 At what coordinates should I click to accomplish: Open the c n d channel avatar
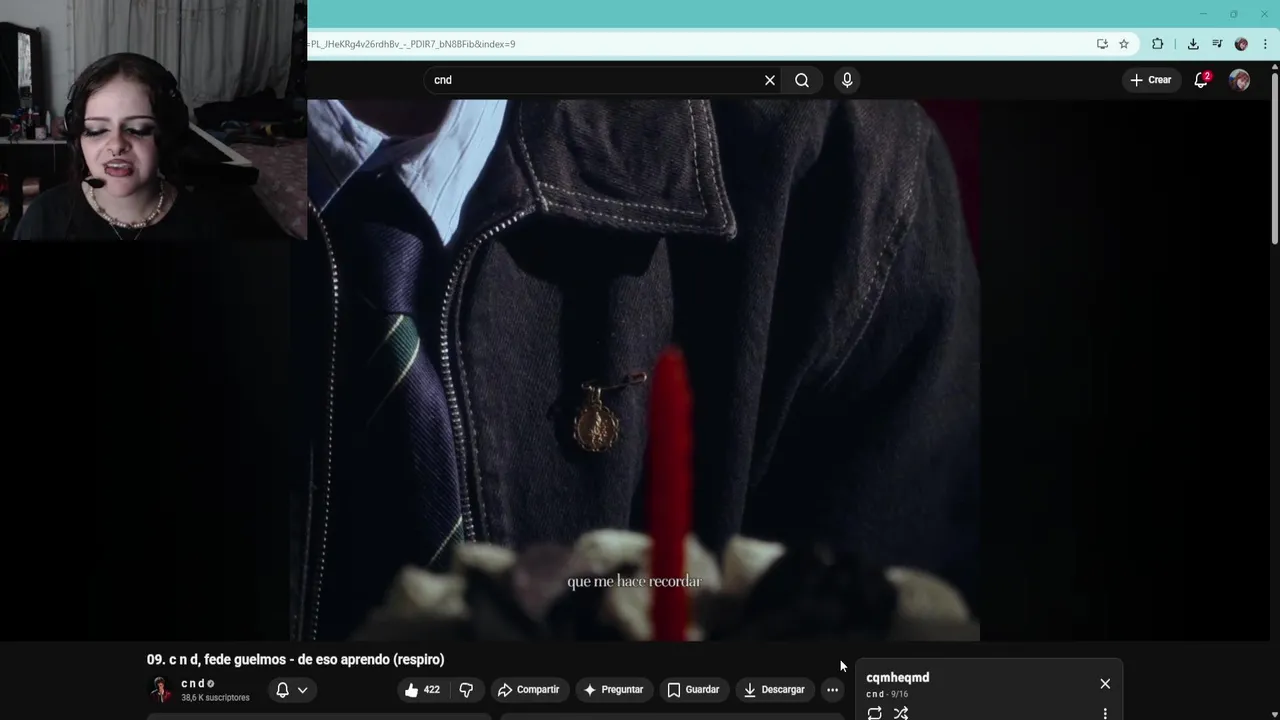click(x=160, y=689)
